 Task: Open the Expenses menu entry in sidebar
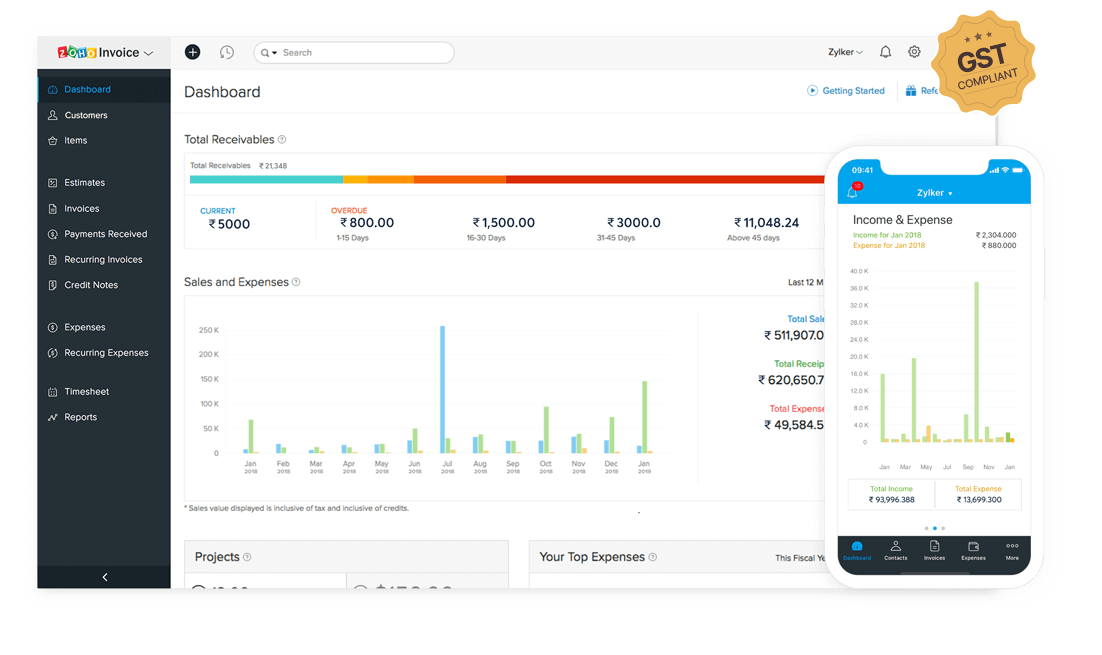[x=104, y=328]
